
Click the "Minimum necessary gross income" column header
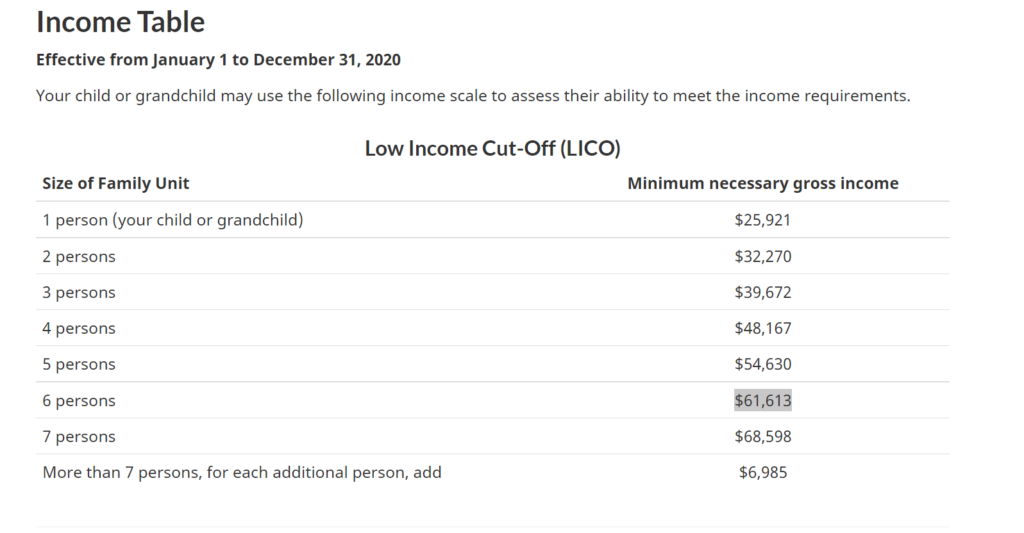[x=762, y=184]
